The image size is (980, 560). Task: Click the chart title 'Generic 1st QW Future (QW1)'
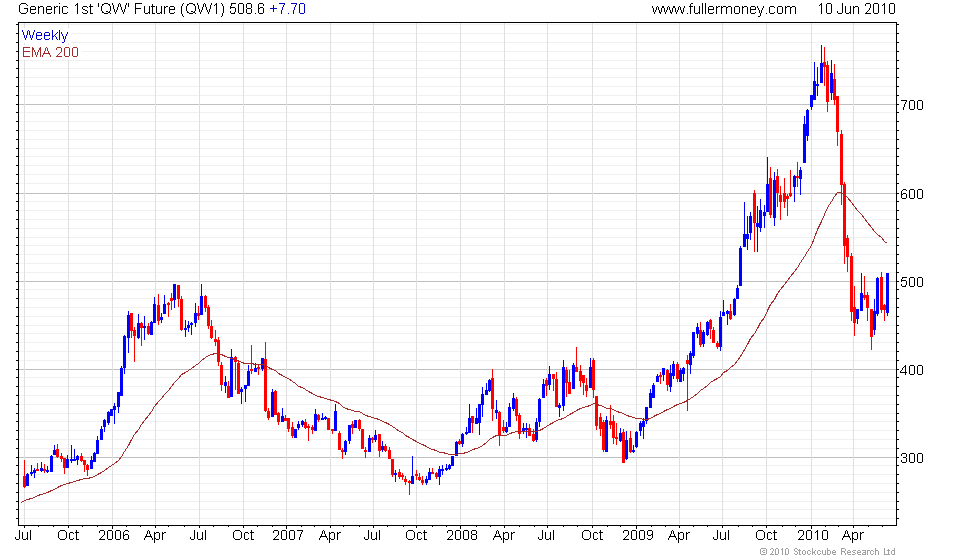click(121, 9)
